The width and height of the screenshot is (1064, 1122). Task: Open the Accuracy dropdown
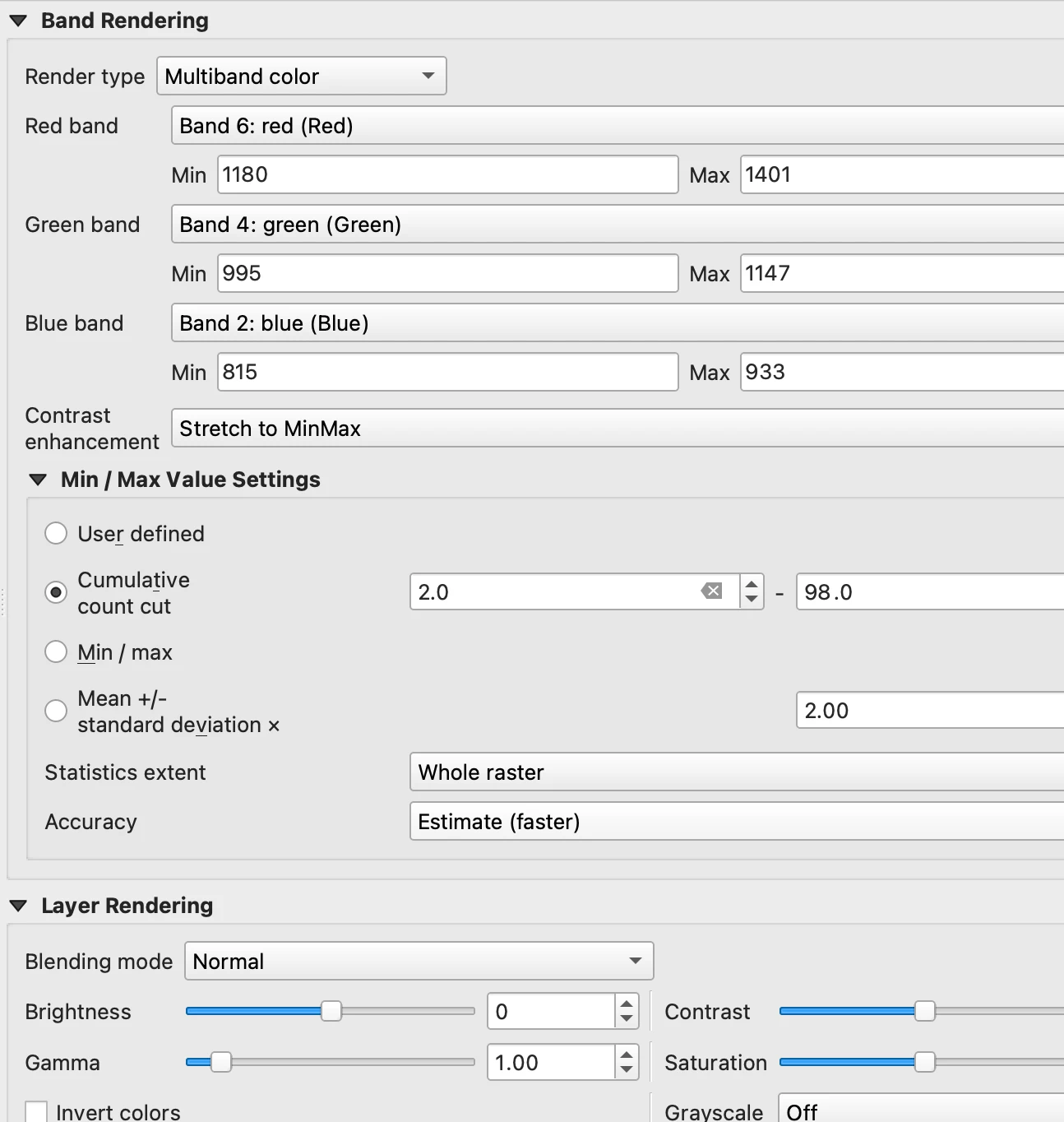(x=737, y=821)
